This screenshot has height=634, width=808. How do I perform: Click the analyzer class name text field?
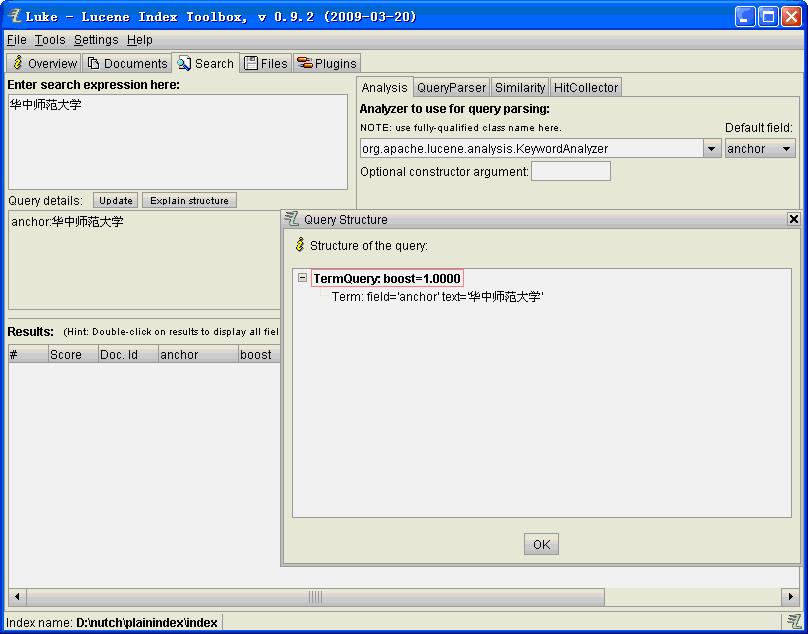[531, 149]
